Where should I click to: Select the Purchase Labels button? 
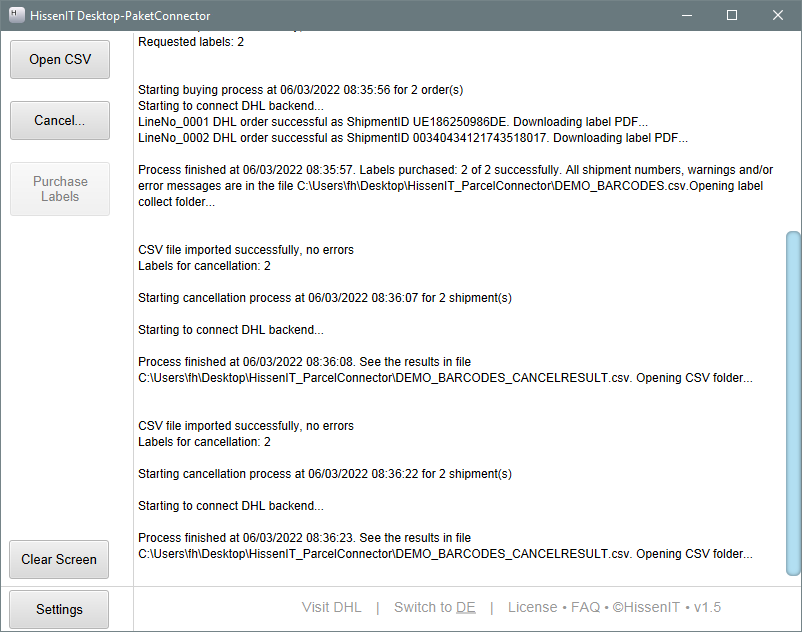tap(60, 189)
